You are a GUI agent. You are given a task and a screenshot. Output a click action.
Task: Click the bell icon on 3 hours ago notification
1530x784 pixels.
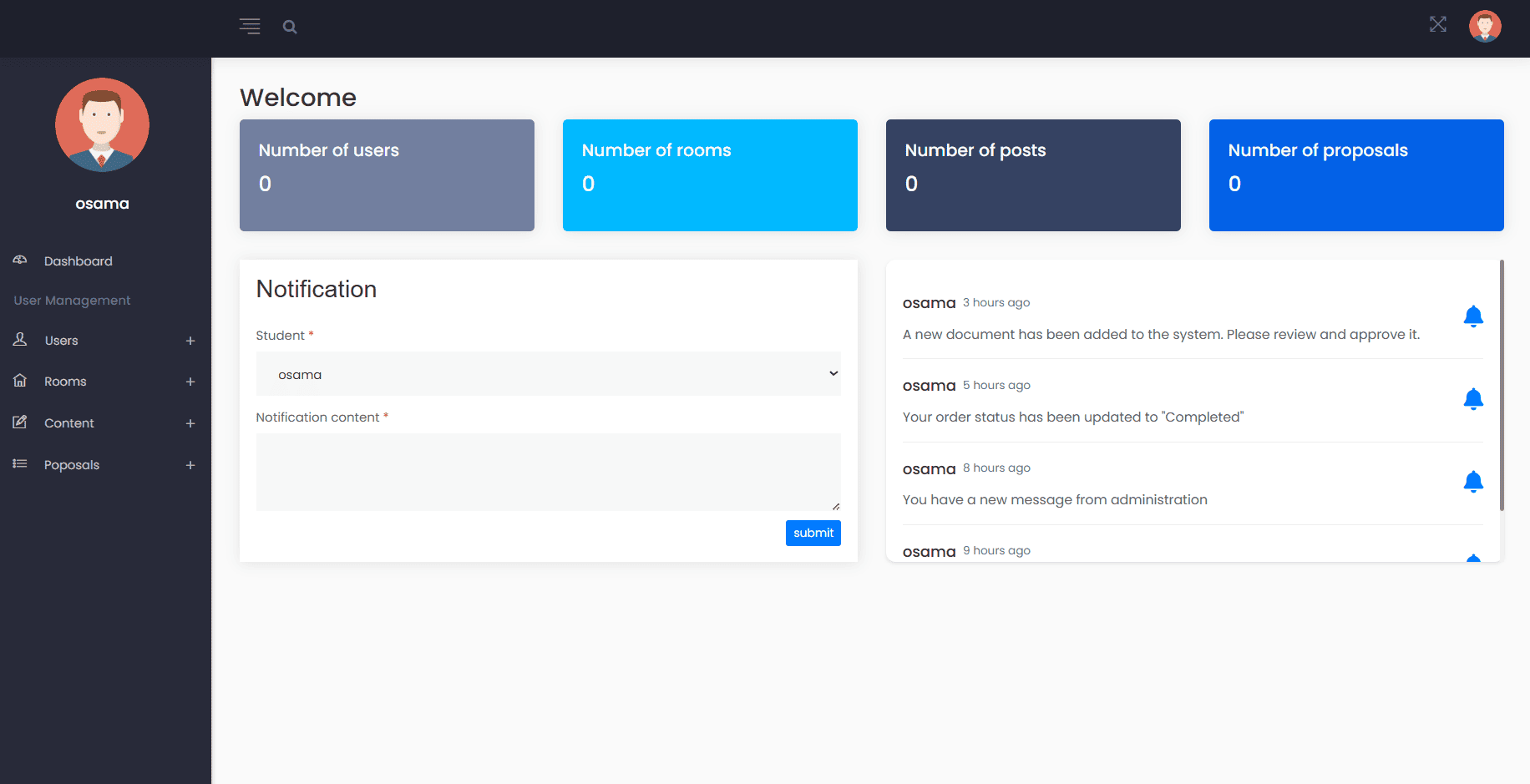tap(1472, 316)
